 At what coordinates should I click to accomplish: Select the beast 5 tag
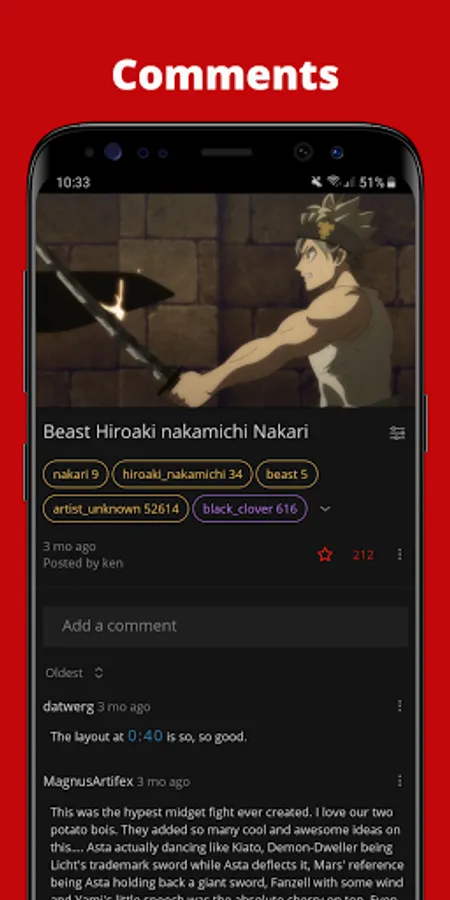click(287, 474)
